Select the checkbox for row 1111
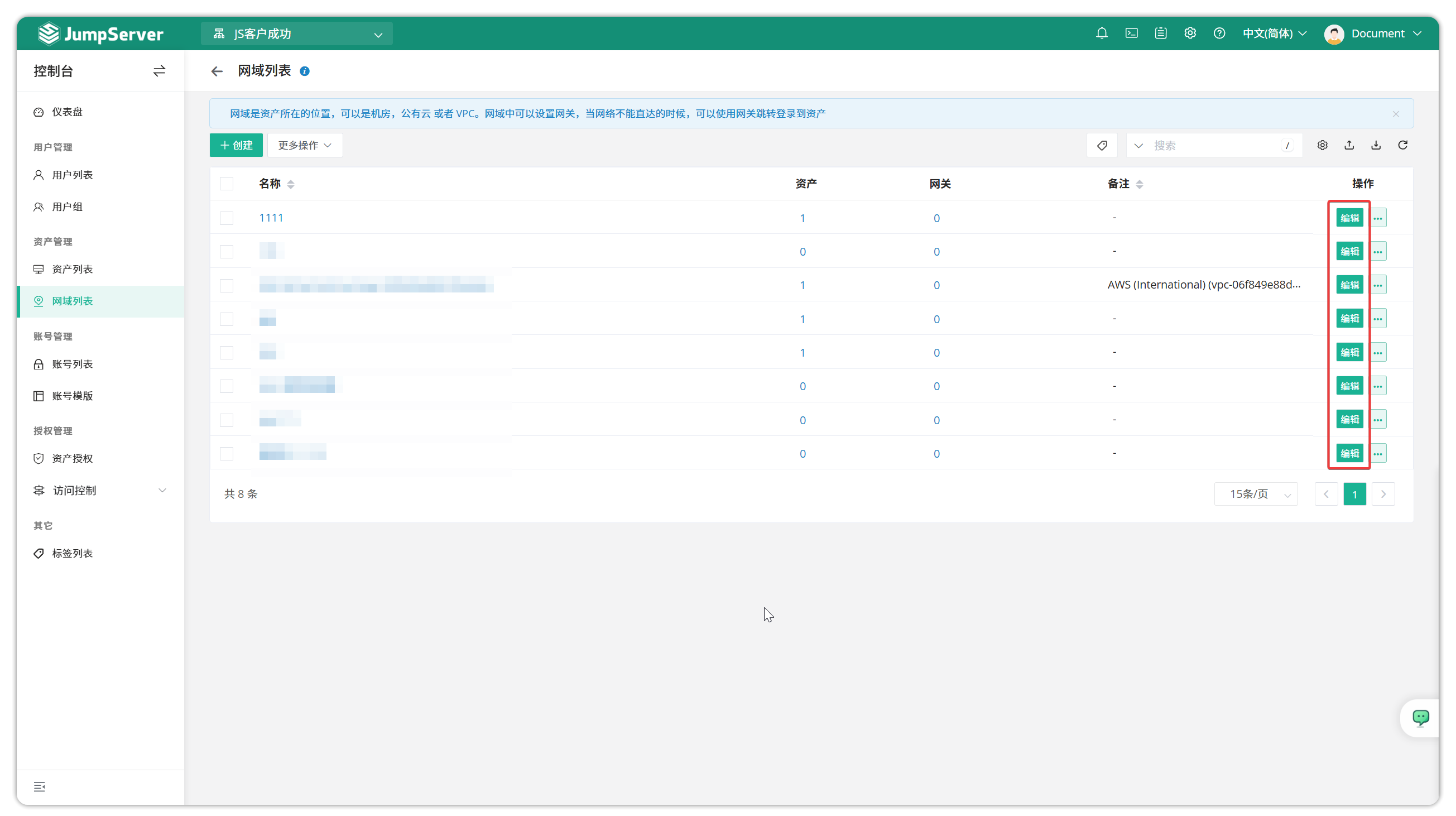This screenshot has height=816, width=1456. pyautogui.click(x=227, y=218)
